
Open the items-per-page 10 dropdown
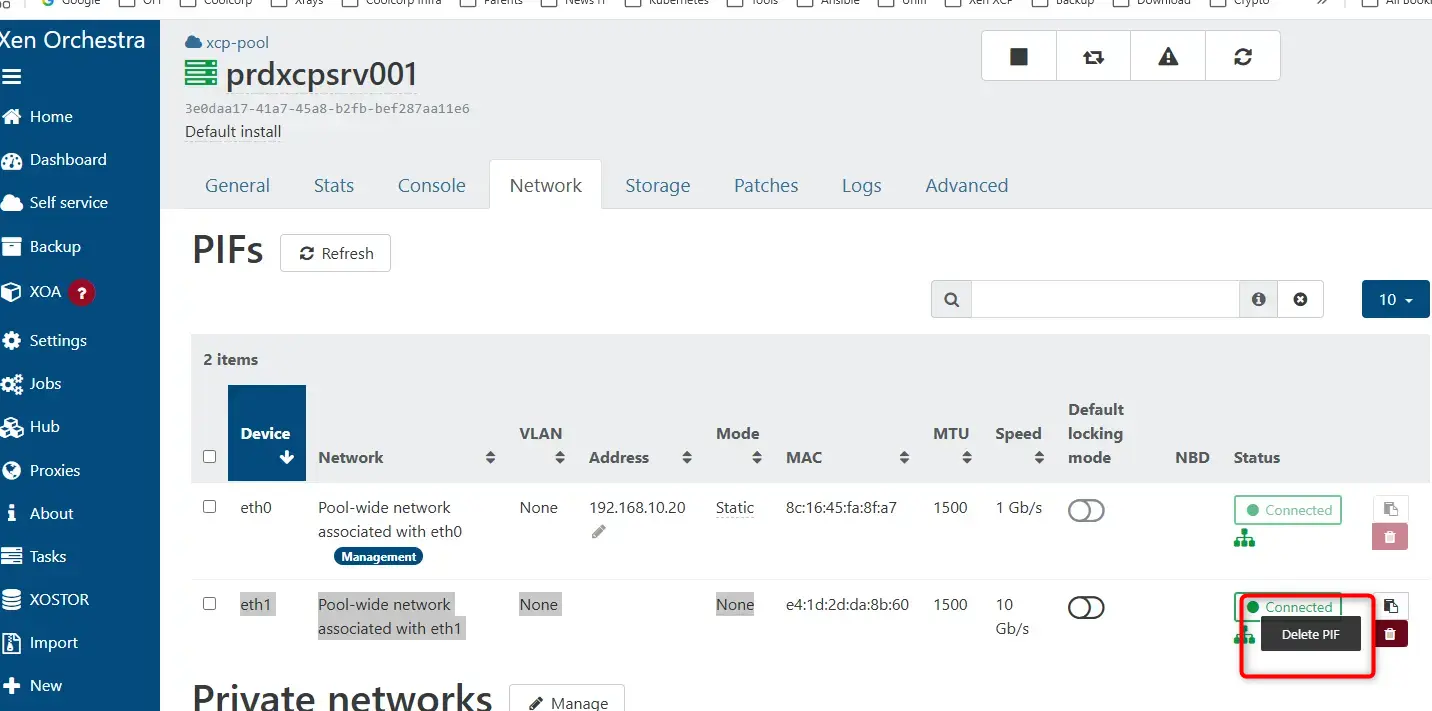pyautogui.click(x=1395, y=300)
